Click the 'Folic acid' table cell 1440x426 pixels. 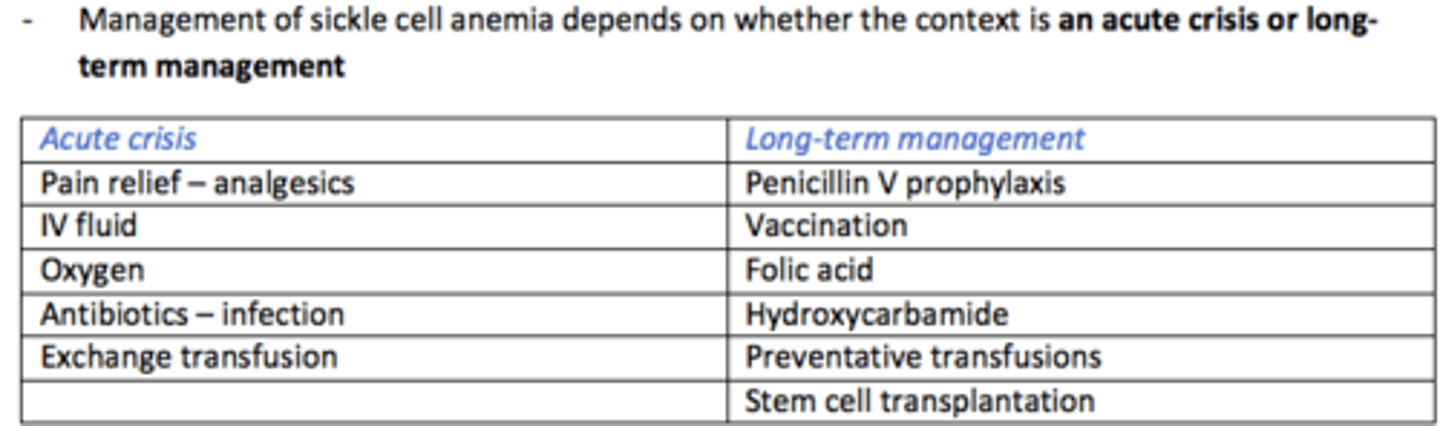[809, 270]
